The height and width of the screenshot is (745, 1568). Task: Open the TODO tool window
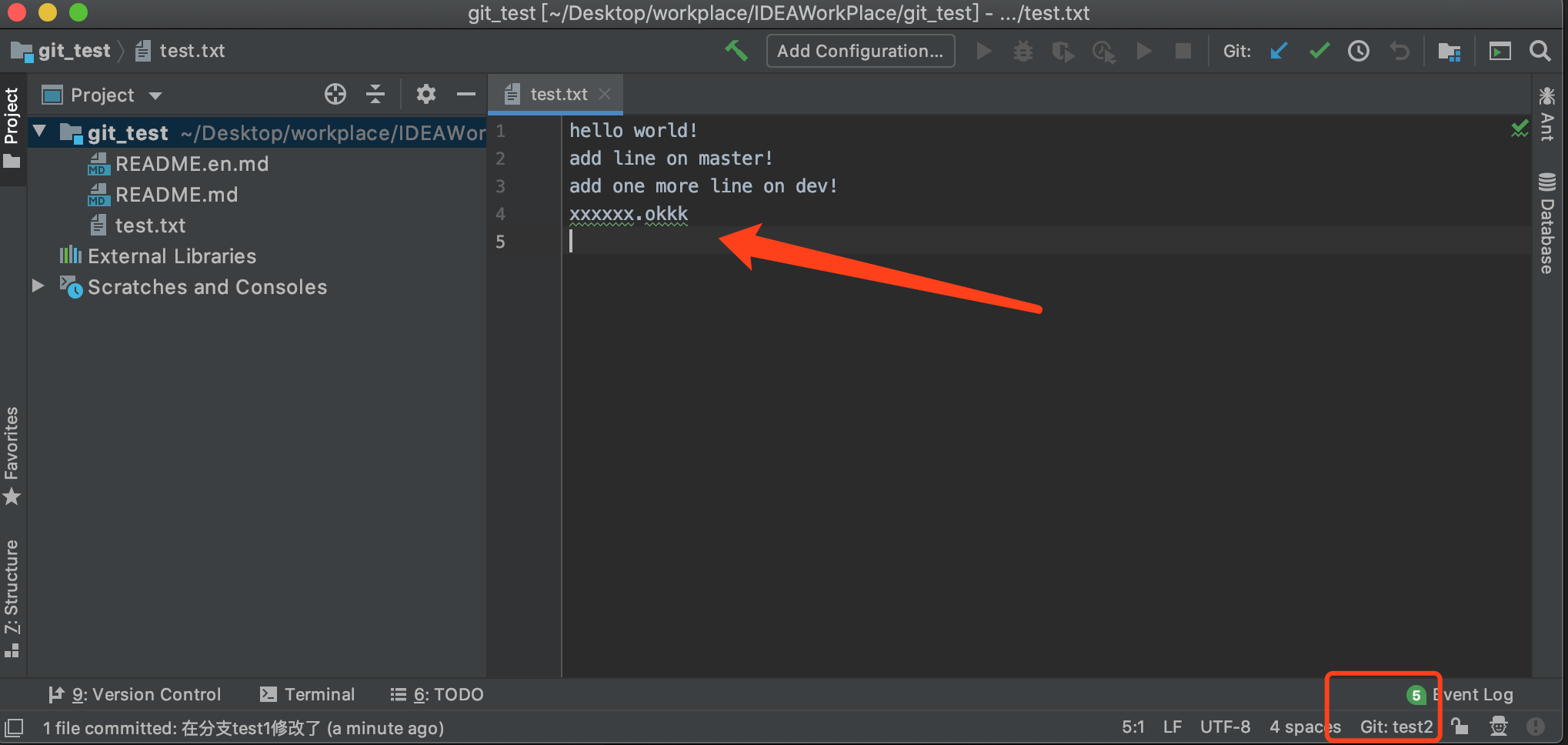click(x=437, y=694)
